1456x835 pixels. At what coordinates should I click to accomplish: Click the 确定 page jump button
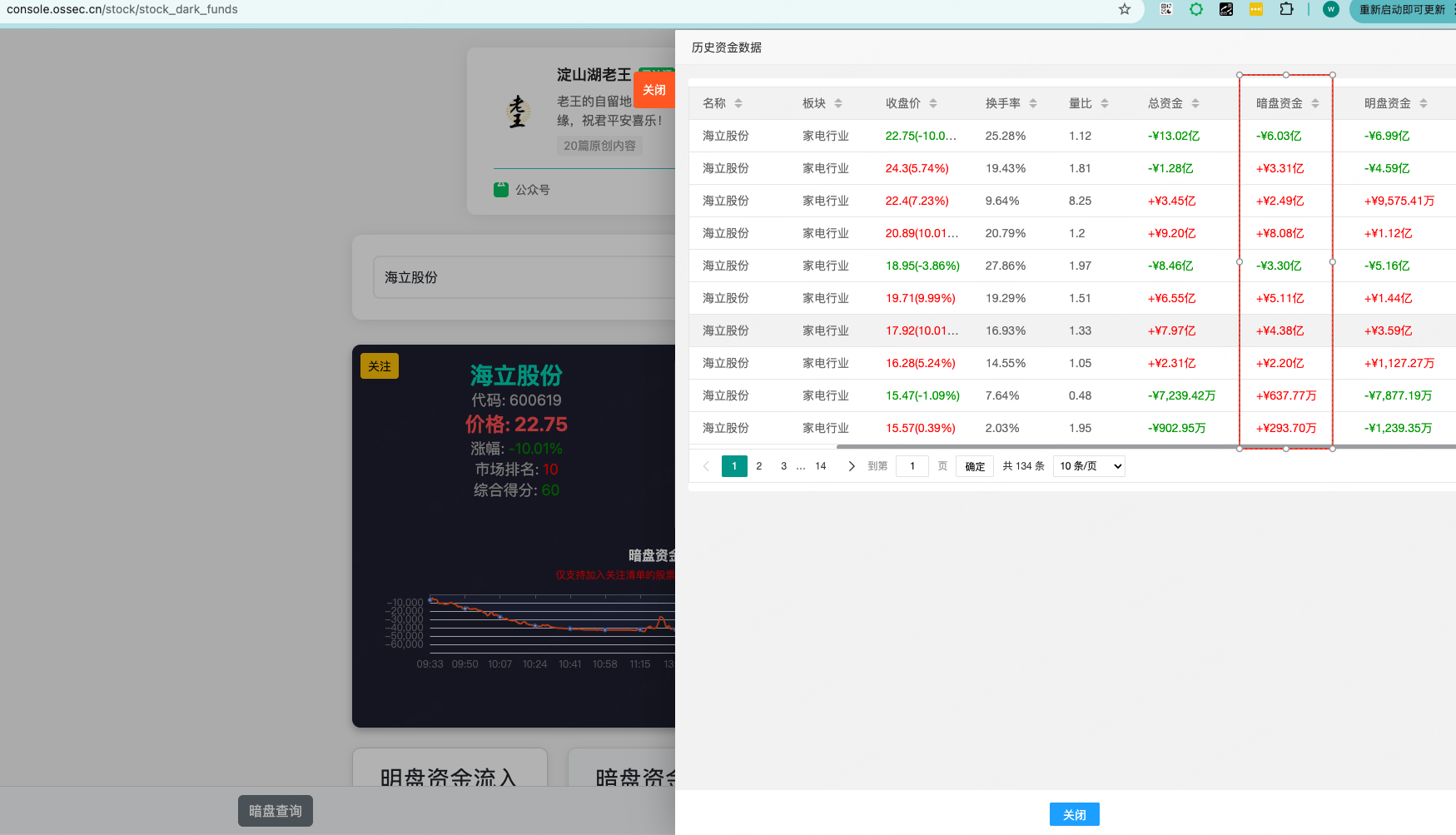tap(975, 466)
